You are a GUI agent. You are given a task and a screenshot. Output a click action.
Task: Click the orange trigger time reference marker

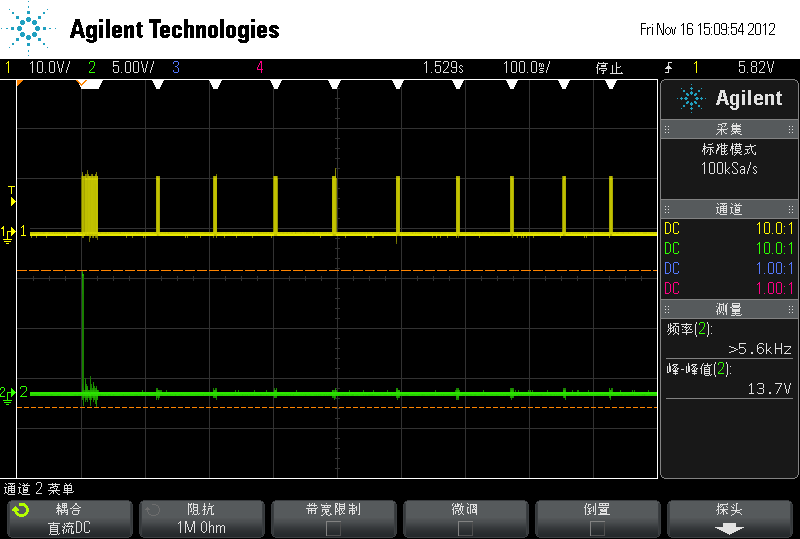[x=82, y=83]
